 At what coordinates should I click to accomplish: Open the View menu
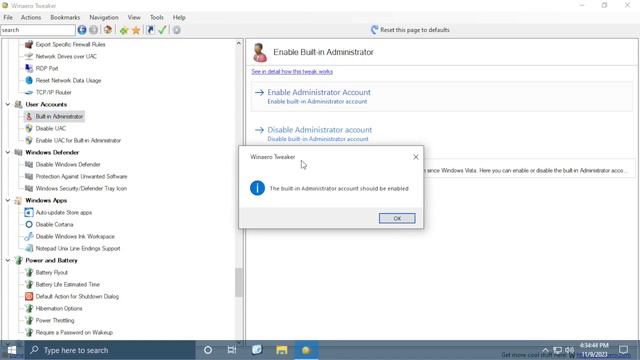point(134,18)
